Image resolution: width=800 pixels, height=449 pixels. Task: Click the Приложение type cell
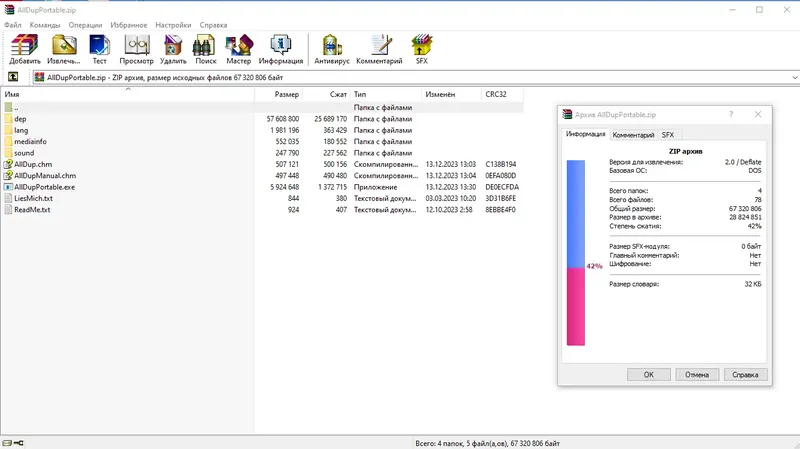(x=375, y=187)
